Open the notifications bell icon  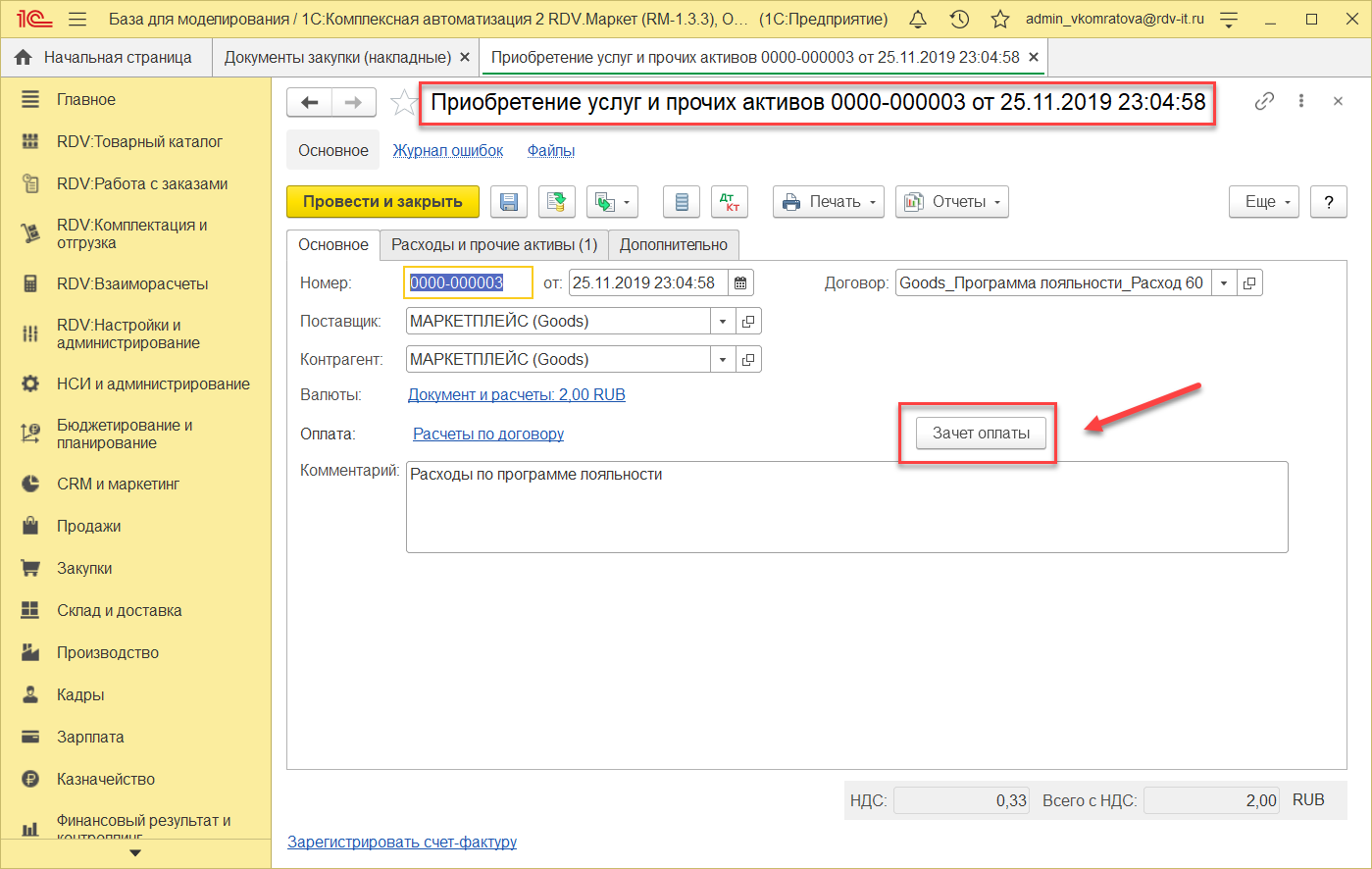[x=918, y=20]
